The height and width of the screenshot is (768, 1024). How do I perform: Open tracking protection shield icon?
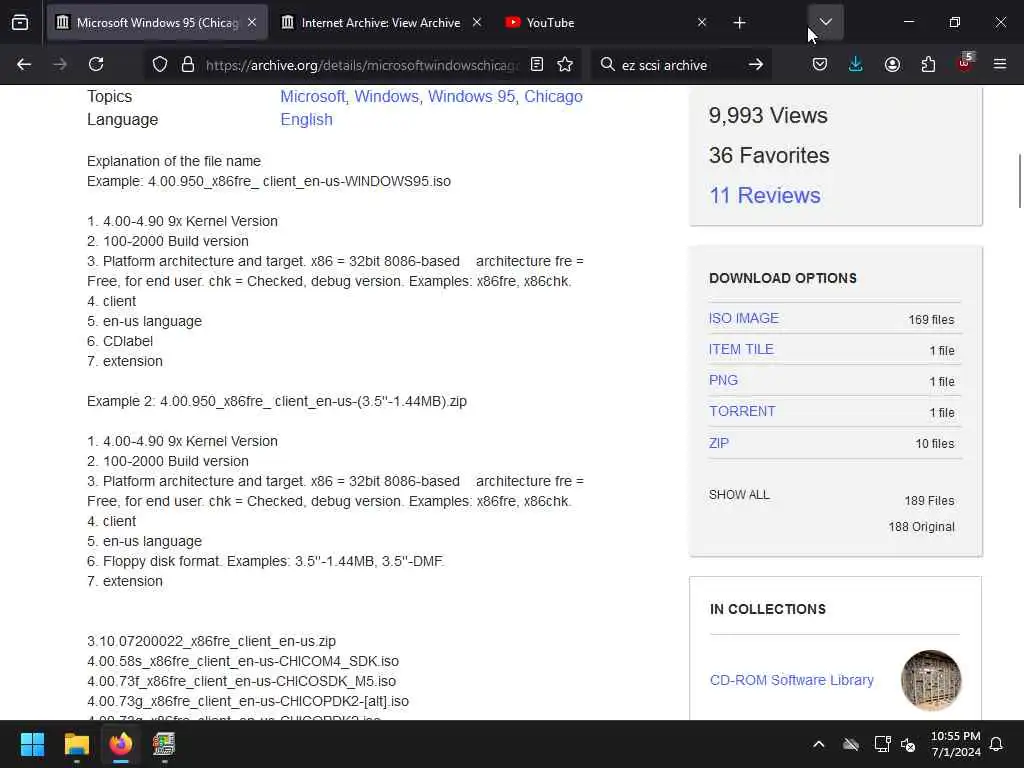160,64
